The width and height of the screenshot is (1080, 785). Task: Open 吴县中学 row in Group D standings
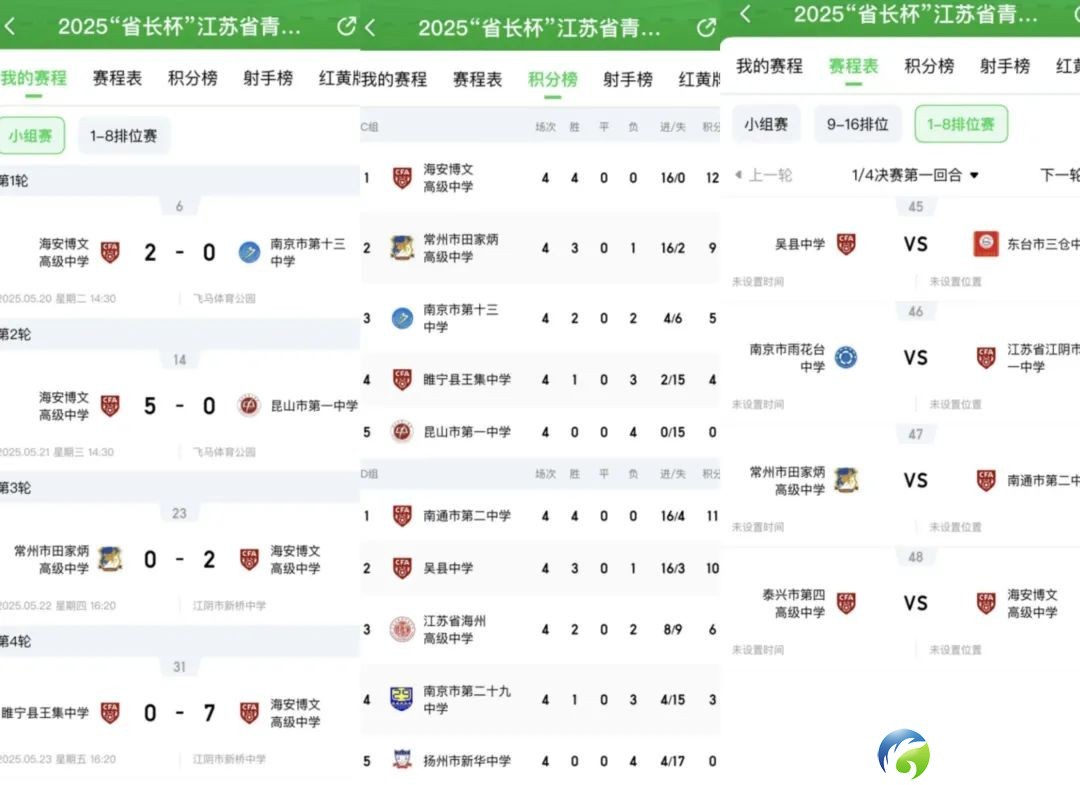click(540, 568)
